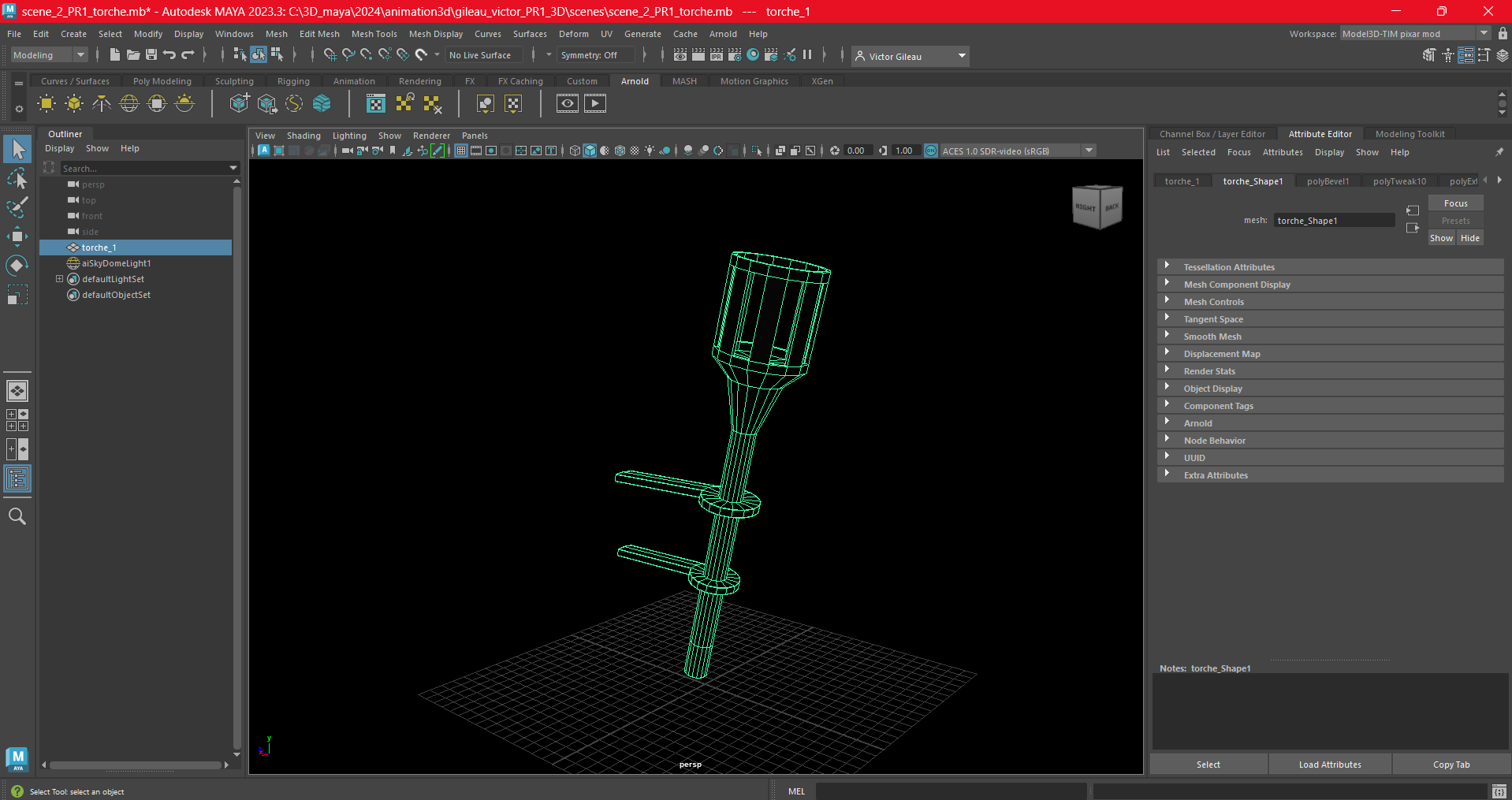
Task: Click the Arnold export stand-in shelf icon
Action: coord(266,103)
